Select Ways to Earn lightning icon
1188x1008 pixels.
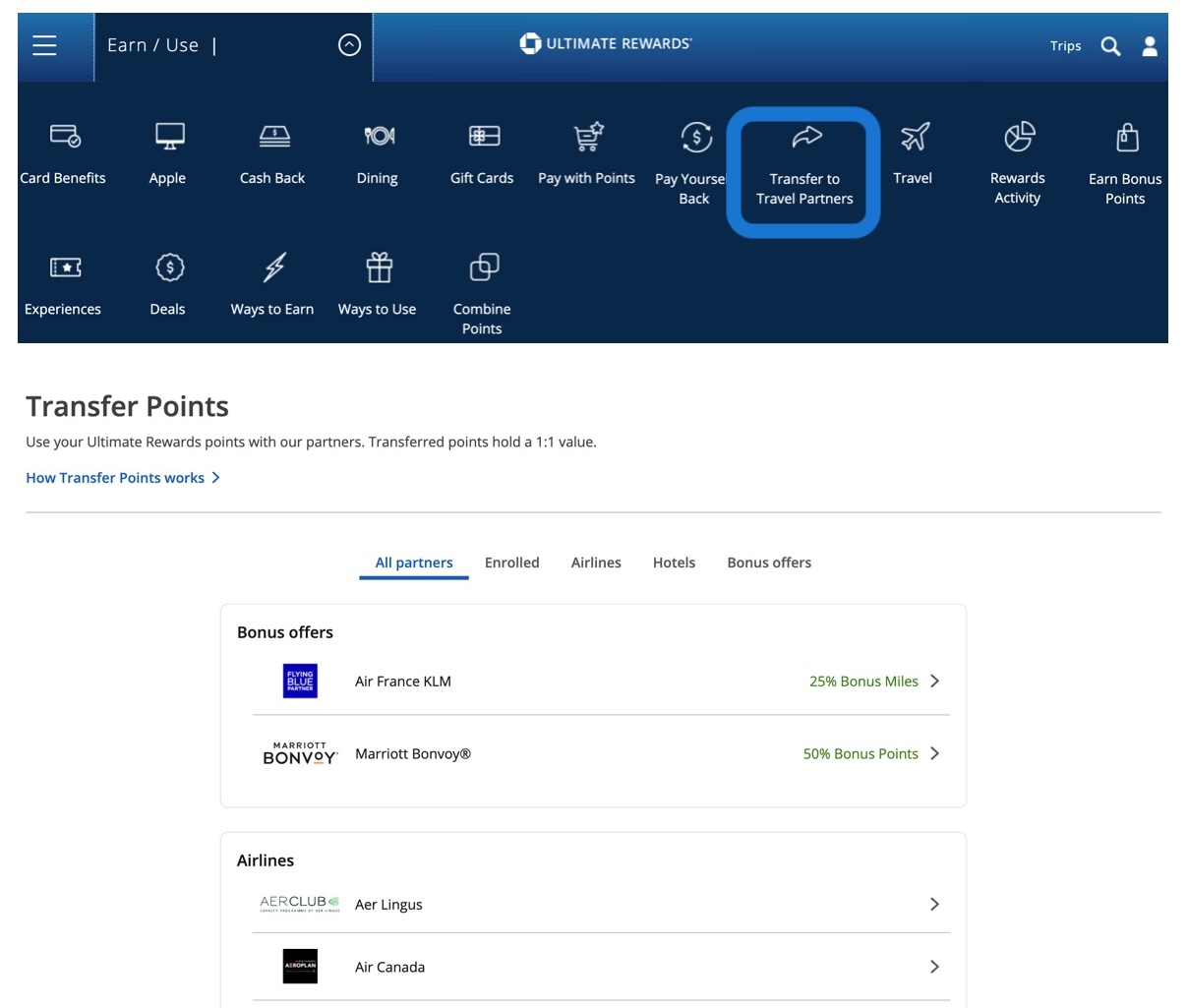pos(274,267)
